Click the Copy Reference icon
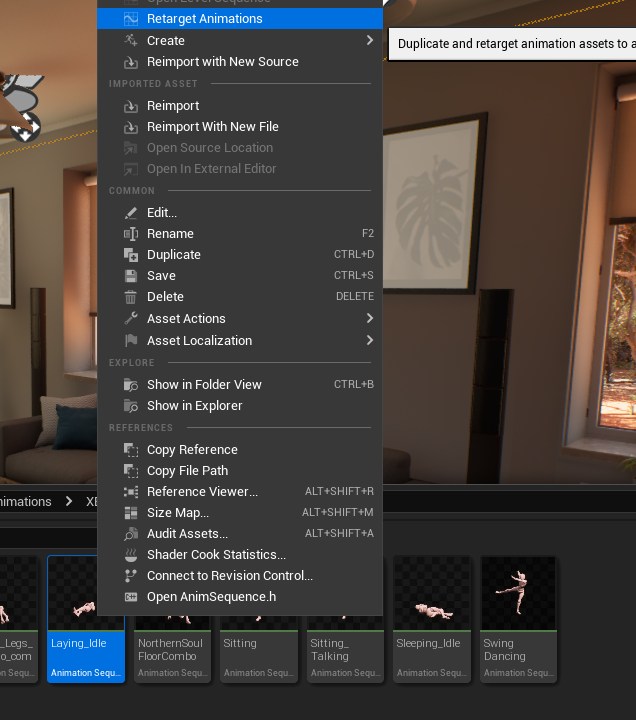The width and height of the screenshot is (636, 720). pyautogui.click(x=131, y=450)
